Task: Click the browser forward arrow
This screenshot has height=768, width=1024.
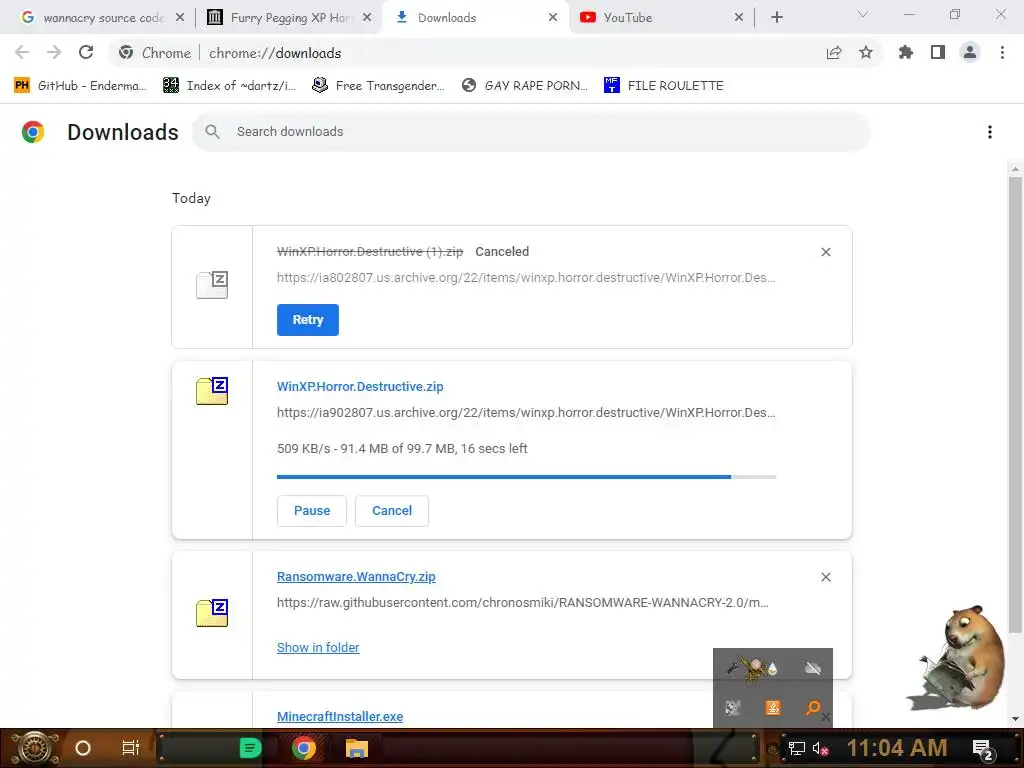Action: point(54,53)
